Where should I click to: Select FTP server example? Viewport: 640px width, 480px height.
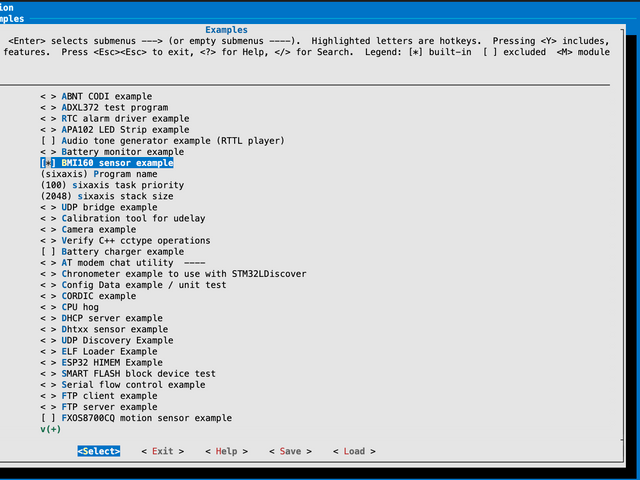(99, 407)
